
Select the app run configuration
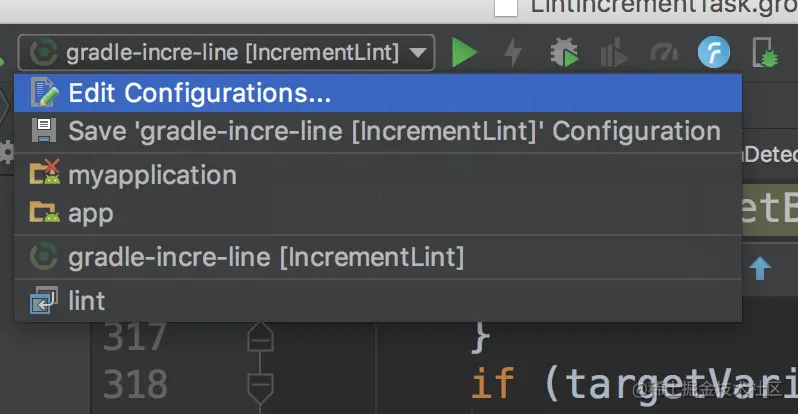[90, 212]
